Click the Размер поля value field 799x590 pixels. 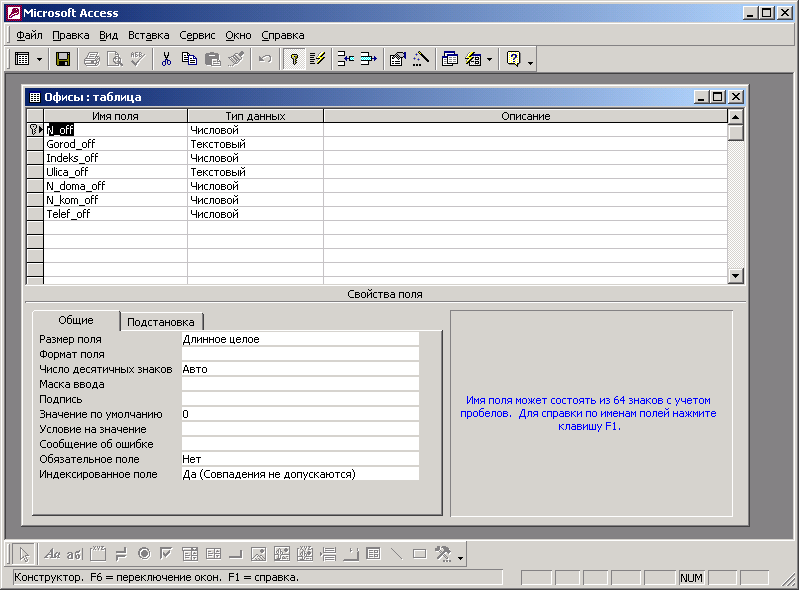tap(300, 339)
